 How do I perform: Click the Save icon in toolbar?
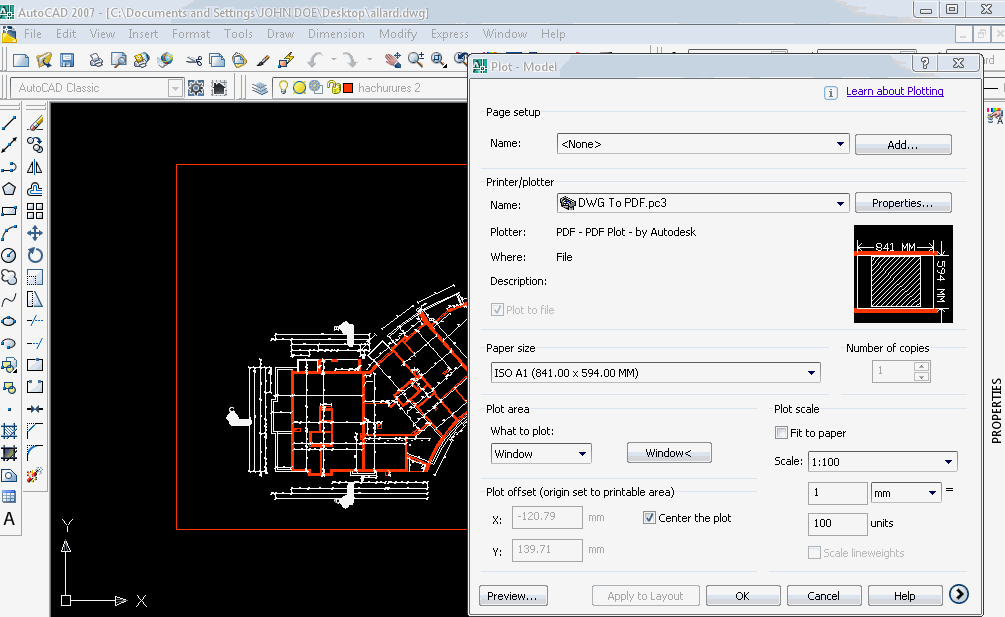click(x=67, y=60)
